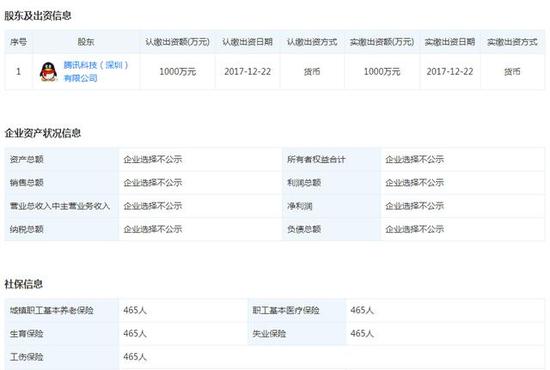Click the 负债总额 label
Image resolution: width=550 pixels, height=370 pixels.
304,229
